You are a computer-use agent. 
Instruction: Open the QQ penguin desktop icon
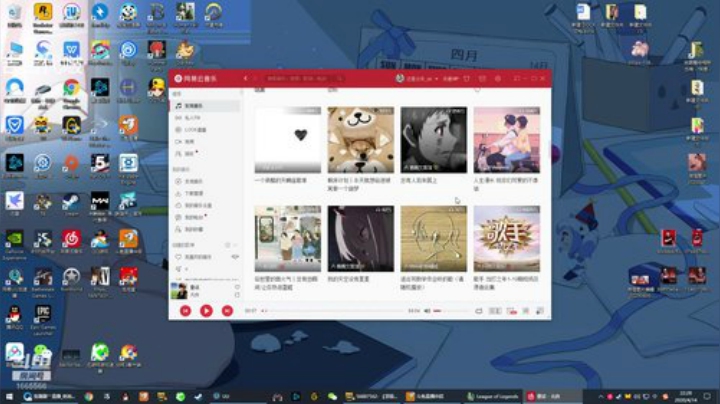(x=14, y=317)
